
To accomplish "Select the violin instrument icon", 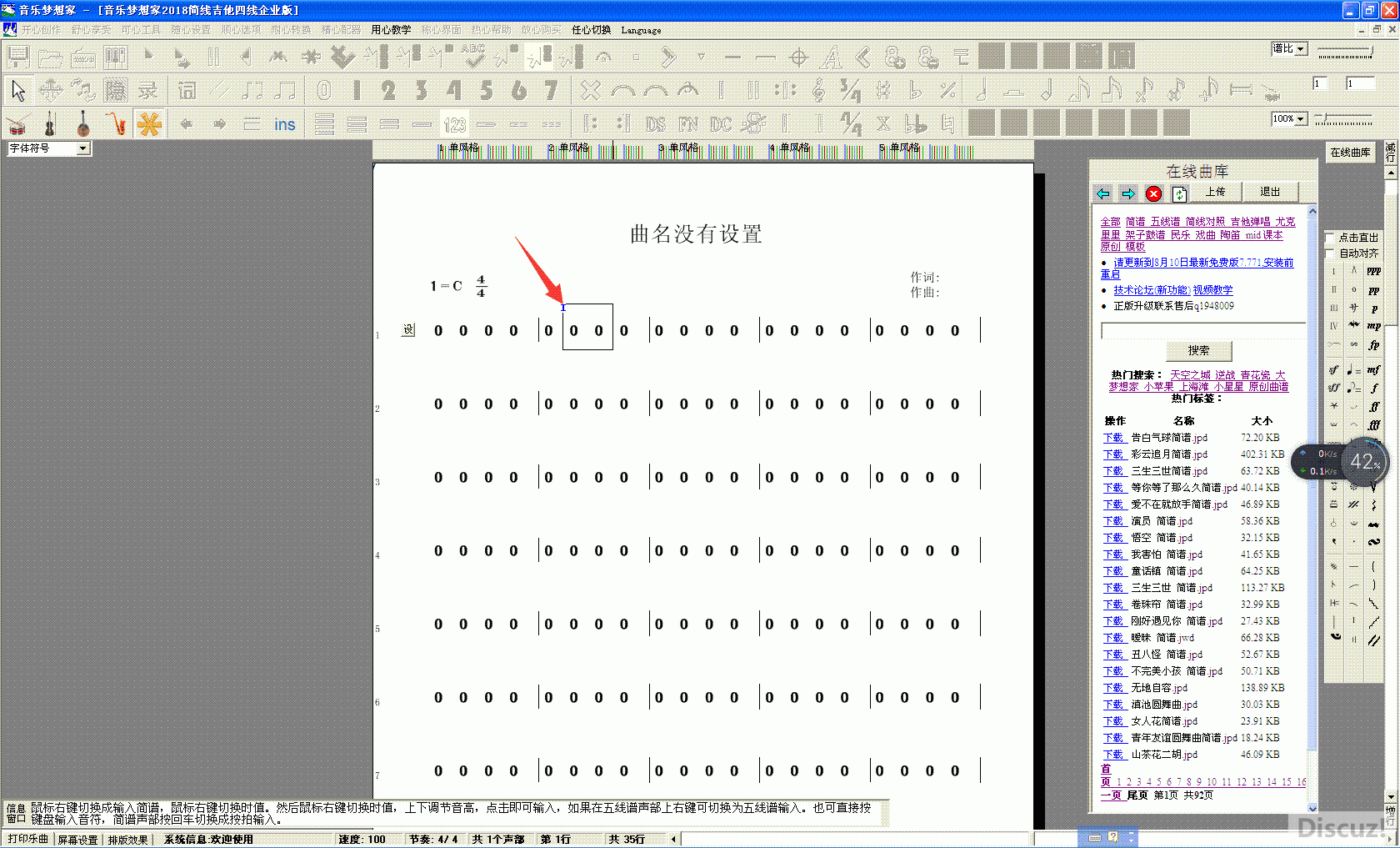I will (50, 124).
